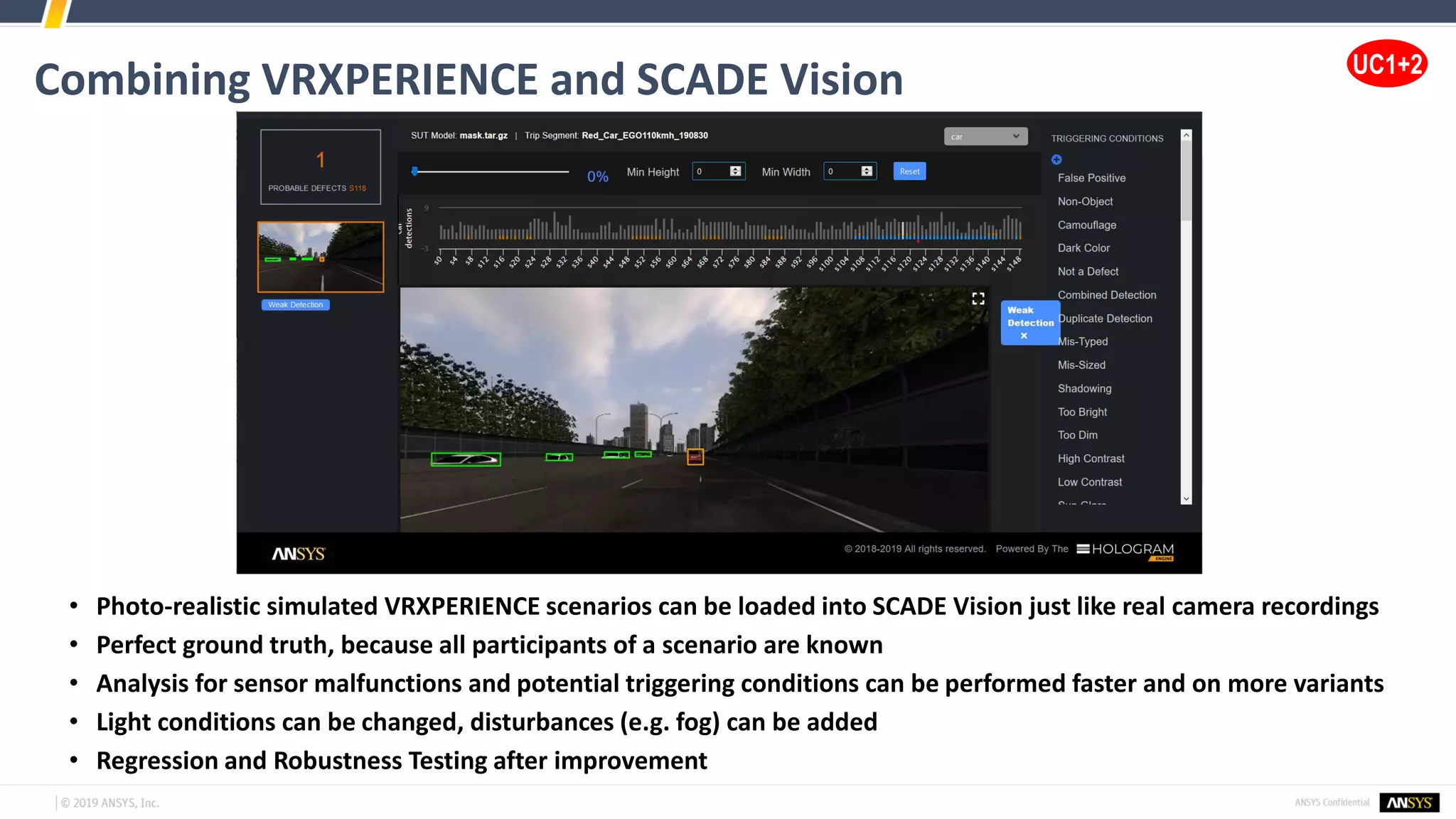Click the red marker bar in detections timeline
The height and width of the screenshot is (819, 1456).
pos(919,240)
